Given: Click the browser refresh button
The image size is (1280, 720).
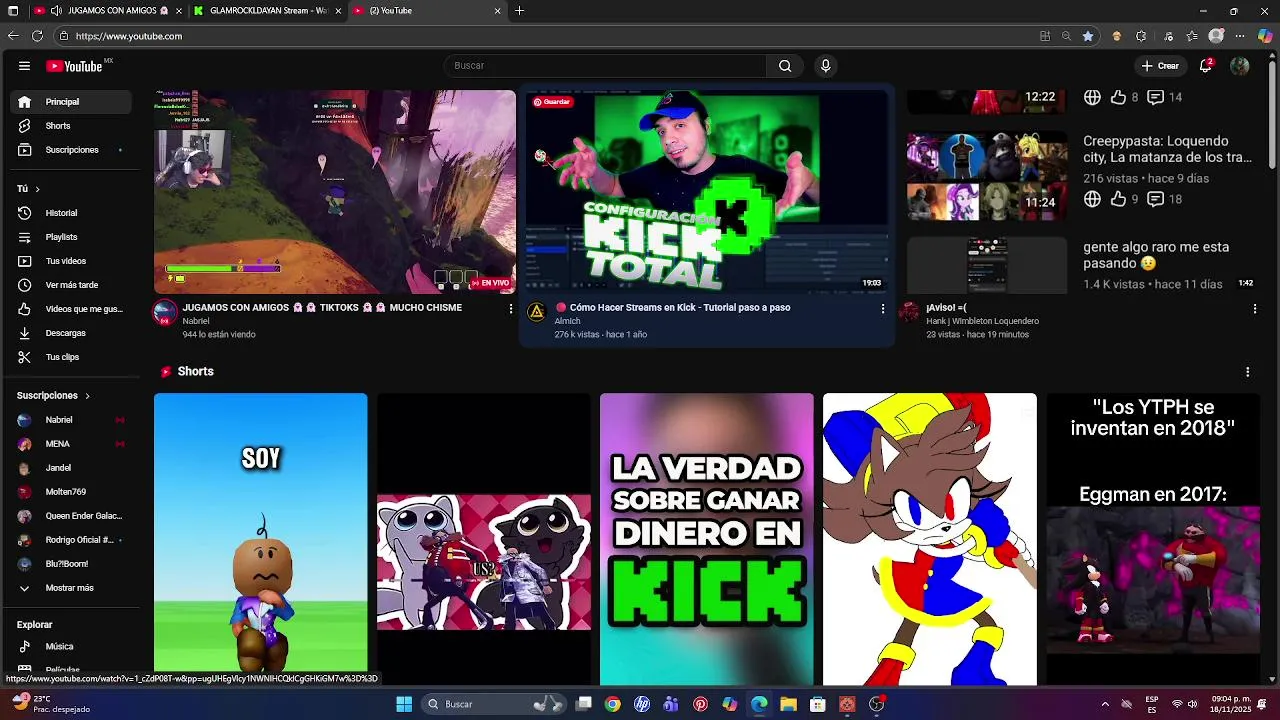Looking at the screenshot, I should point(37,36).
